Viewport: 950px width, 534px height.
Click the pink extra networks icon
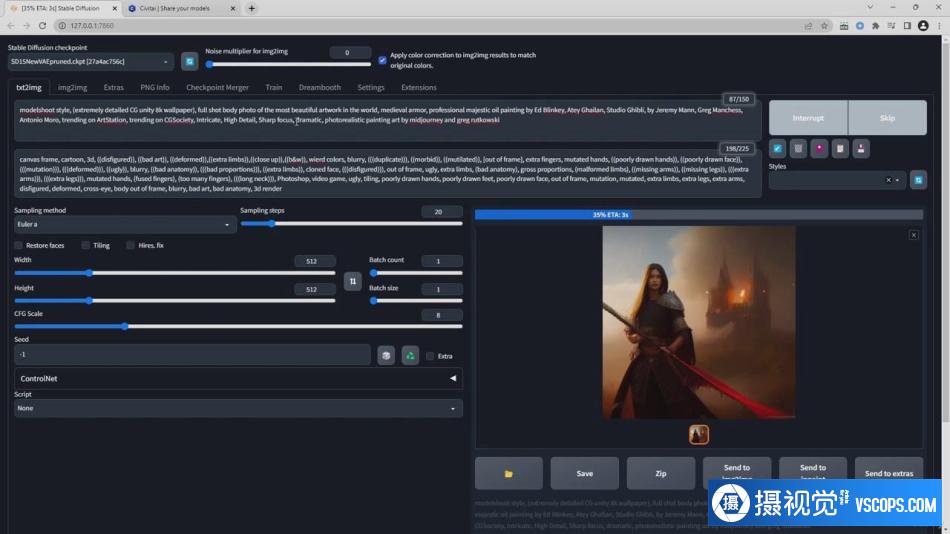[819, 149]
